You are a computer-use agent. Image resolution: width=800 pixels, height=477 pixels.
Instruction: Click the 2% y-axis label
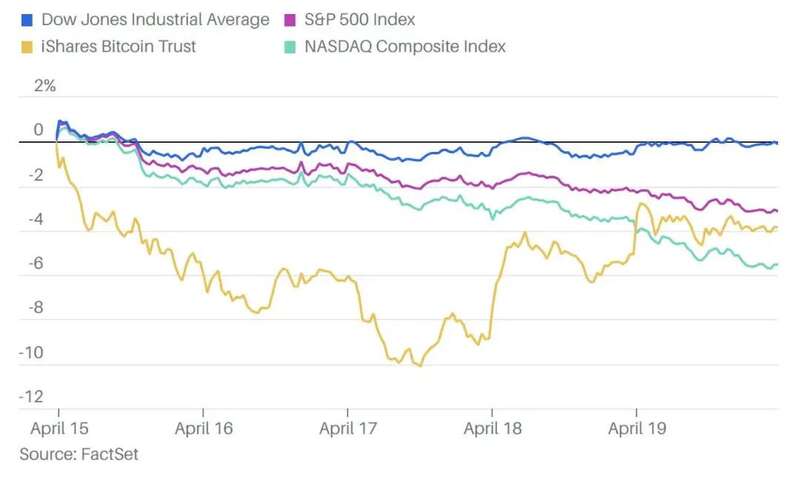click(45, 86)
